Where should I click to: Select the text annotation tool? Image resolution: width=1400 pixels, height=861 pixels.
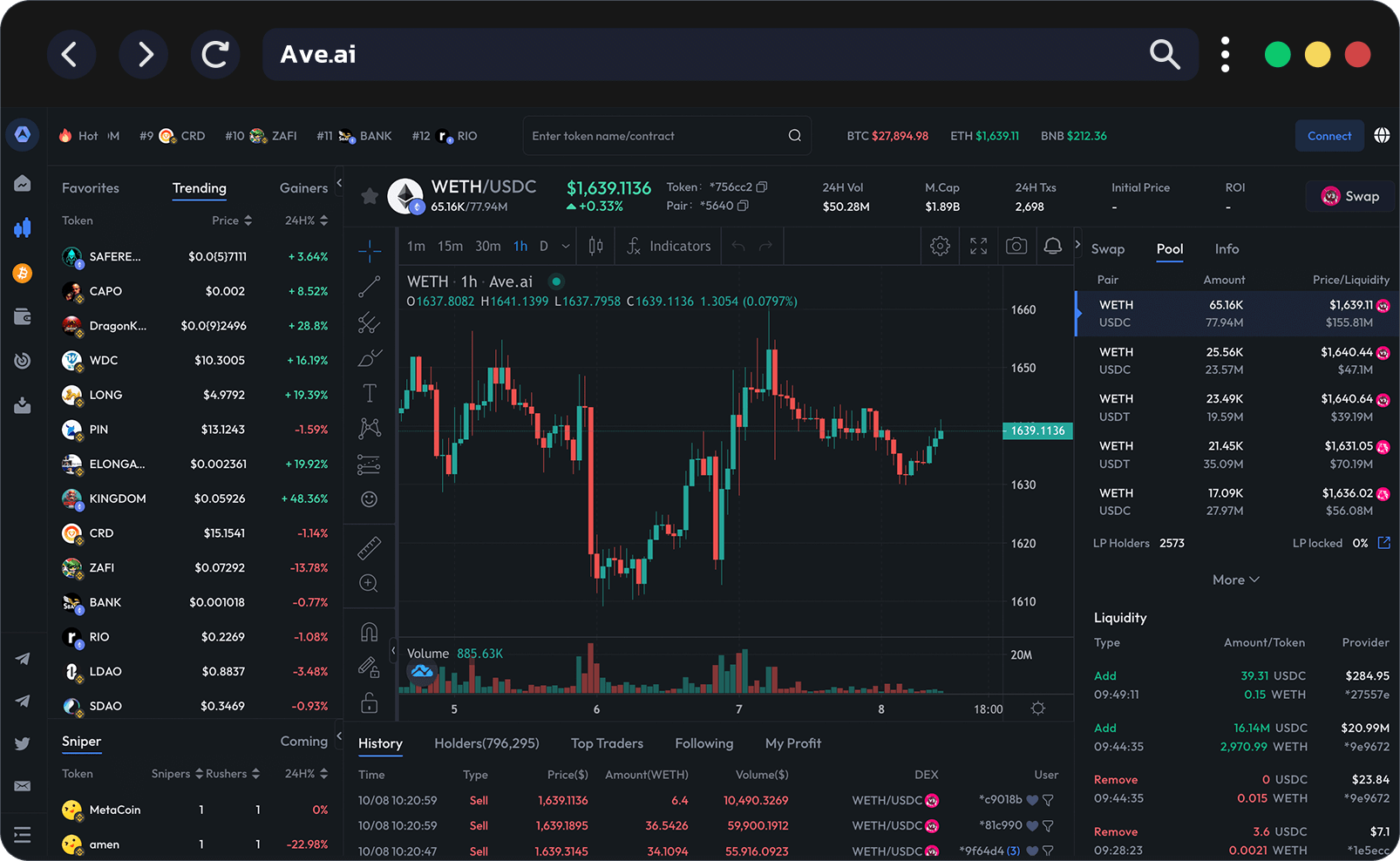click(x=369, y=393)
